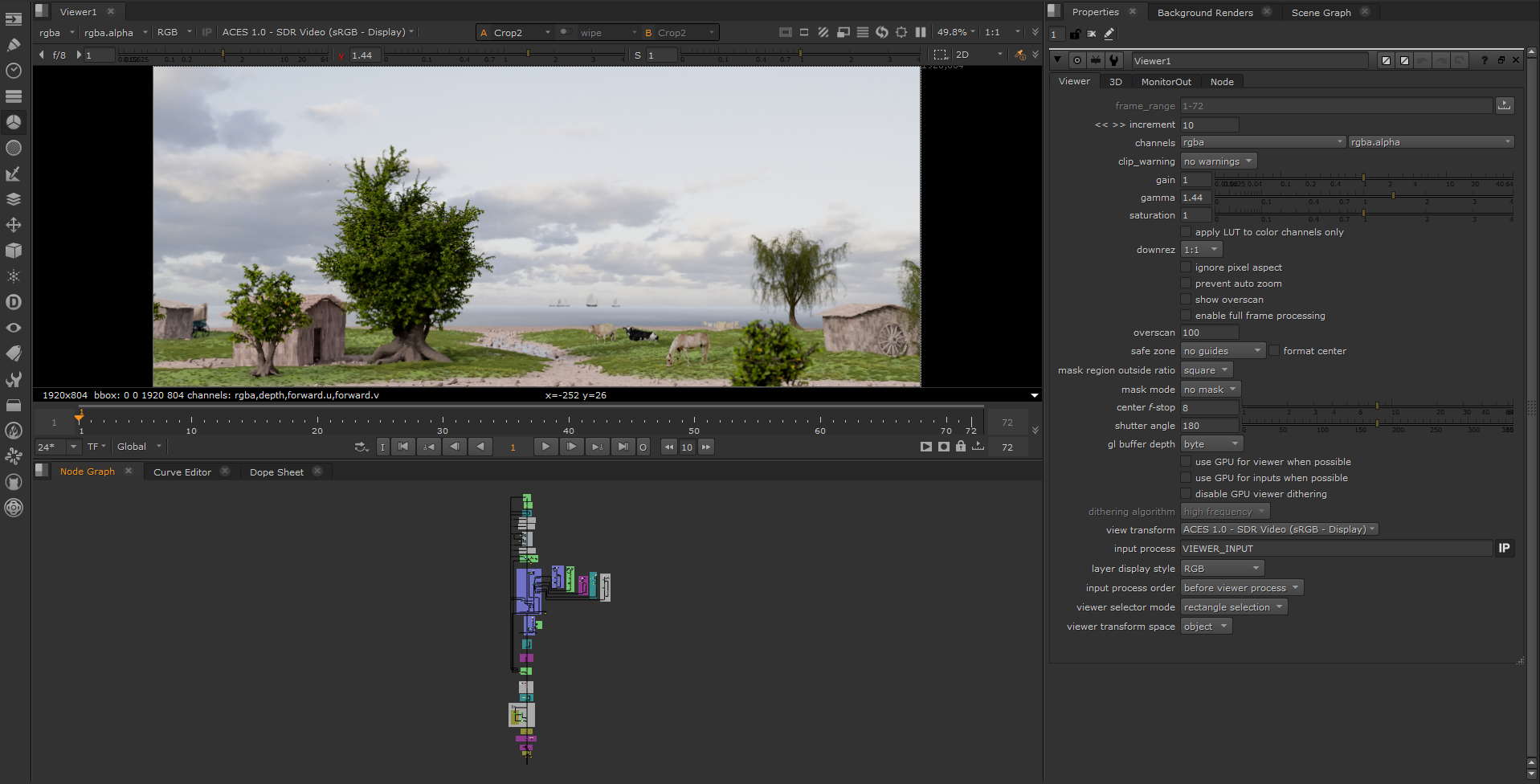Open the 3D nodes toolbar menu
1540x784 pixels.
[x=14, y=251]
